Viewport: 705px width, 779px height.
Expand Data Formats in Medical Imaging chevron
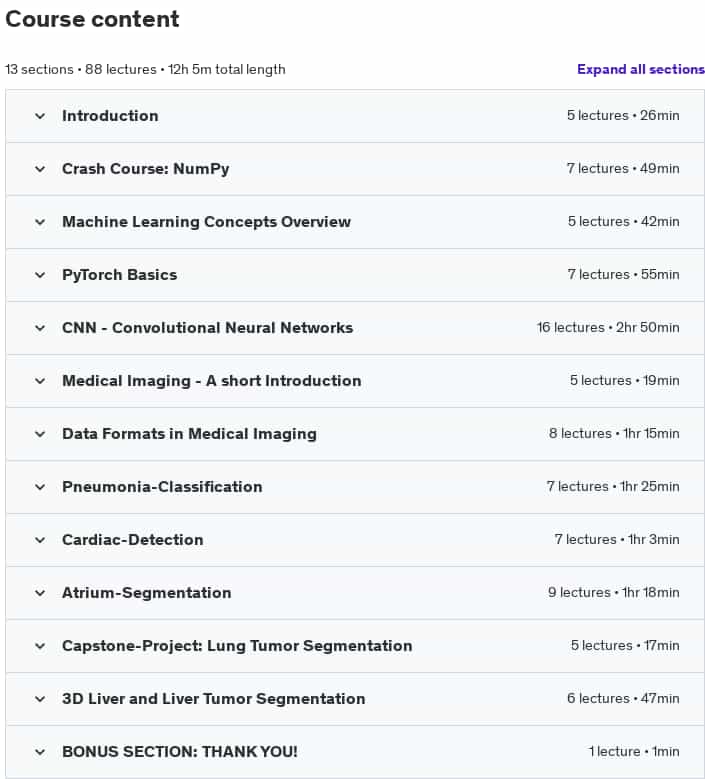40,434
